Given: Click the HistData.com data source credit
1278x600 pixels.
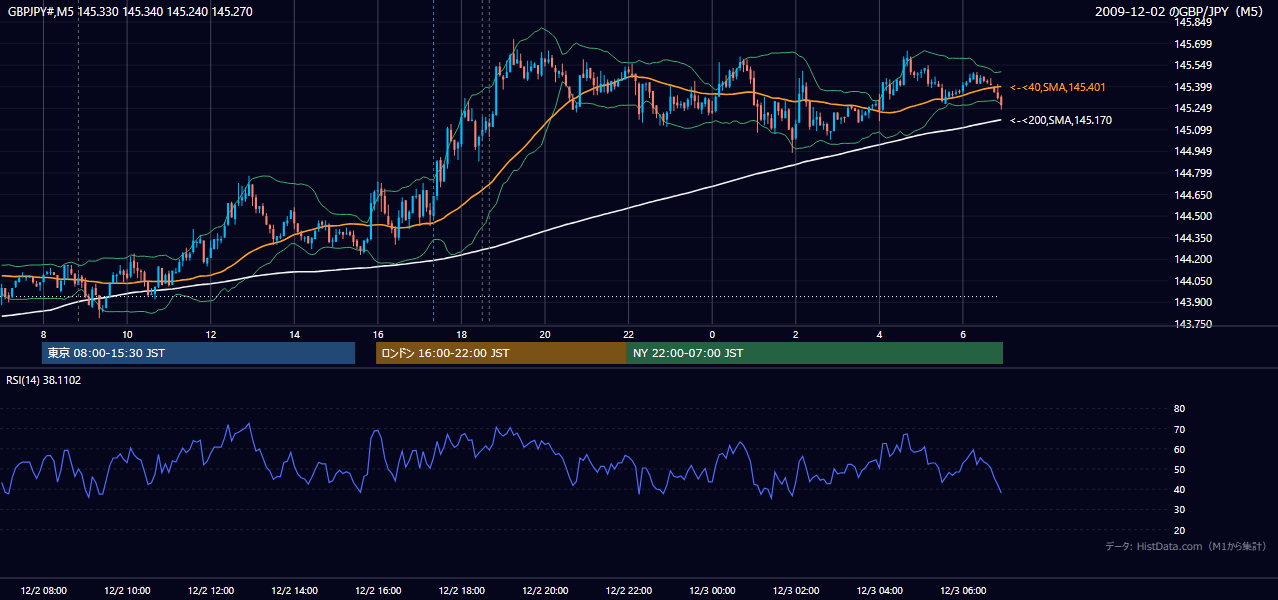Looking at the screenshot, I should pos(1186,546).
